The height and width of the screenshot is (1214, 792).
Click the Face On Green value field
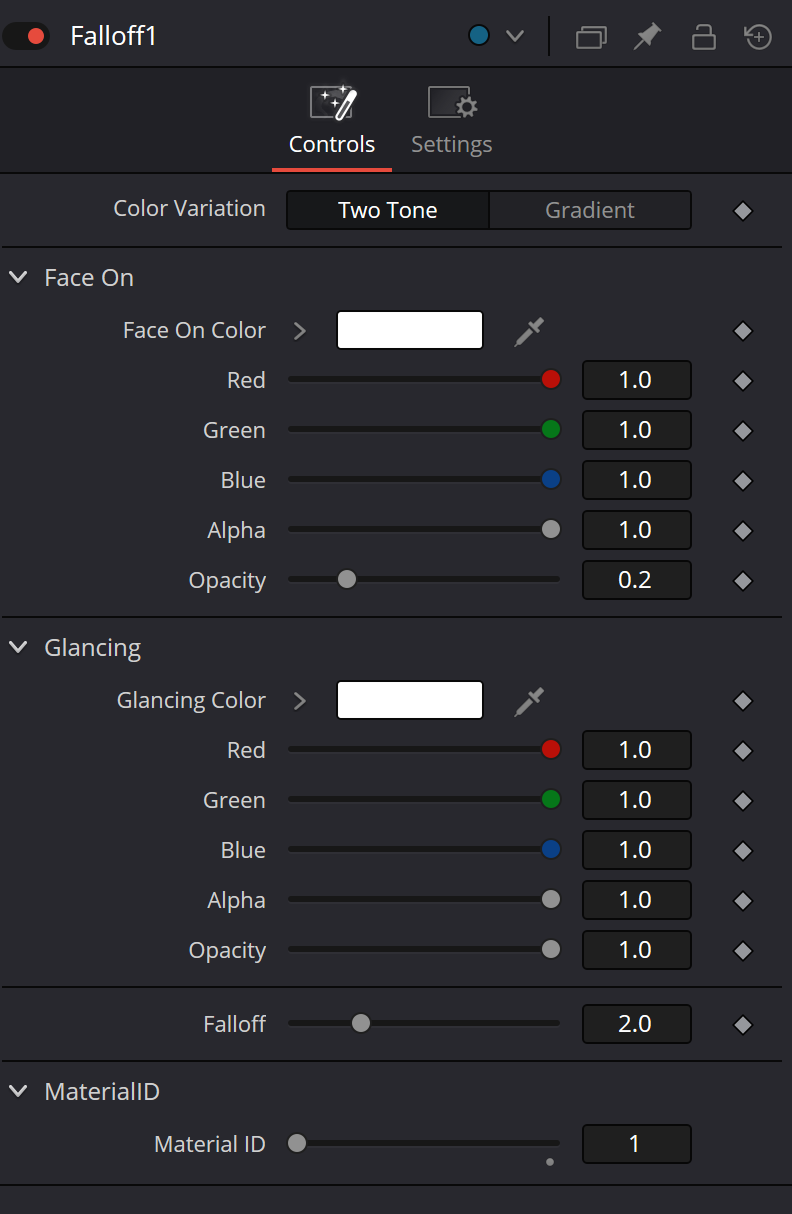[637, 430]
